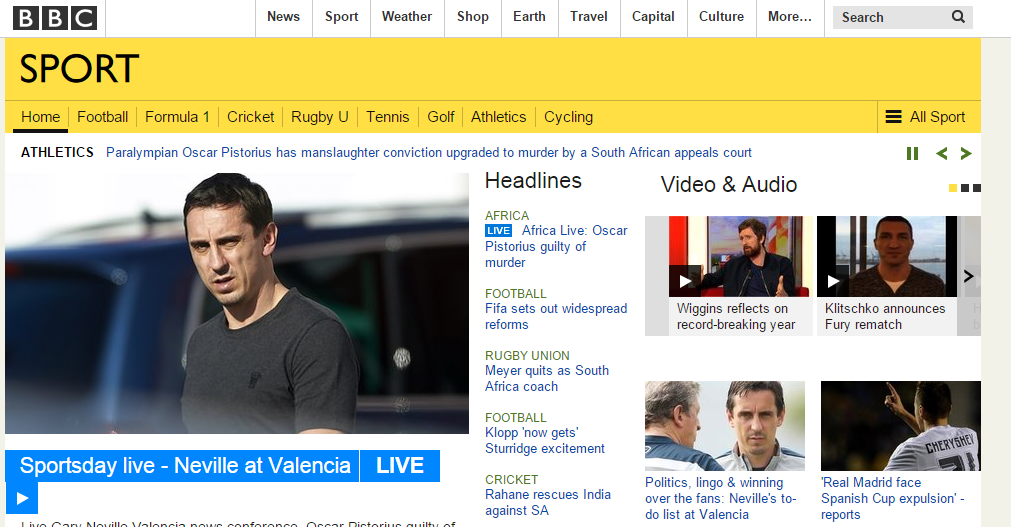
Task: Click the SPORT banner title
Action: pos(79,68)
